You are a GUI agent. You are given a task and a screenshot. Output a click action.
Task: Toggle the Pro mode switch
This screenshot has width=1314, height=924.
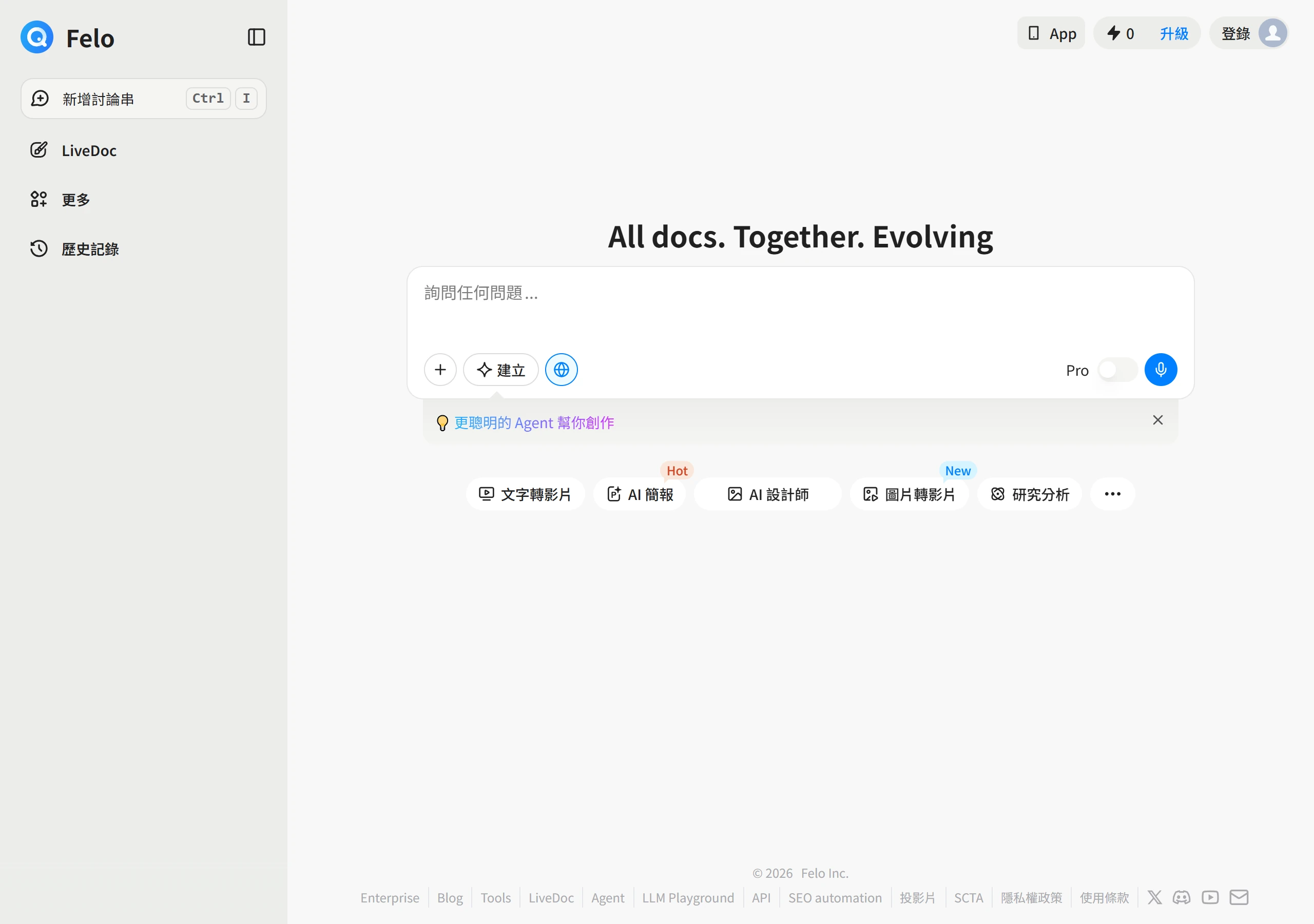point(1117,370)
